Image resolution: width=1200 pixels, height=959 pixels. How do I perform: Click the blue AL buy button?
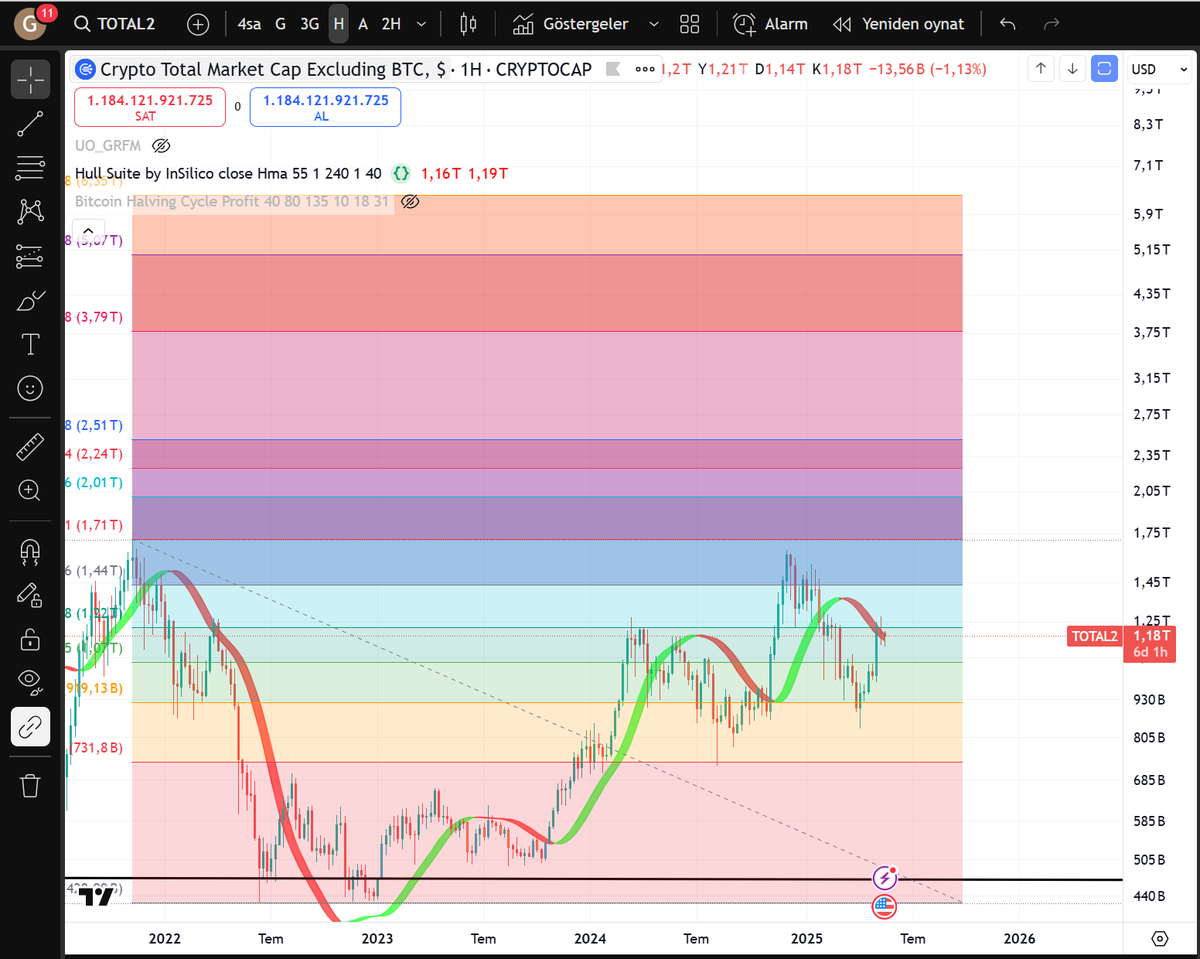(325, 107)
